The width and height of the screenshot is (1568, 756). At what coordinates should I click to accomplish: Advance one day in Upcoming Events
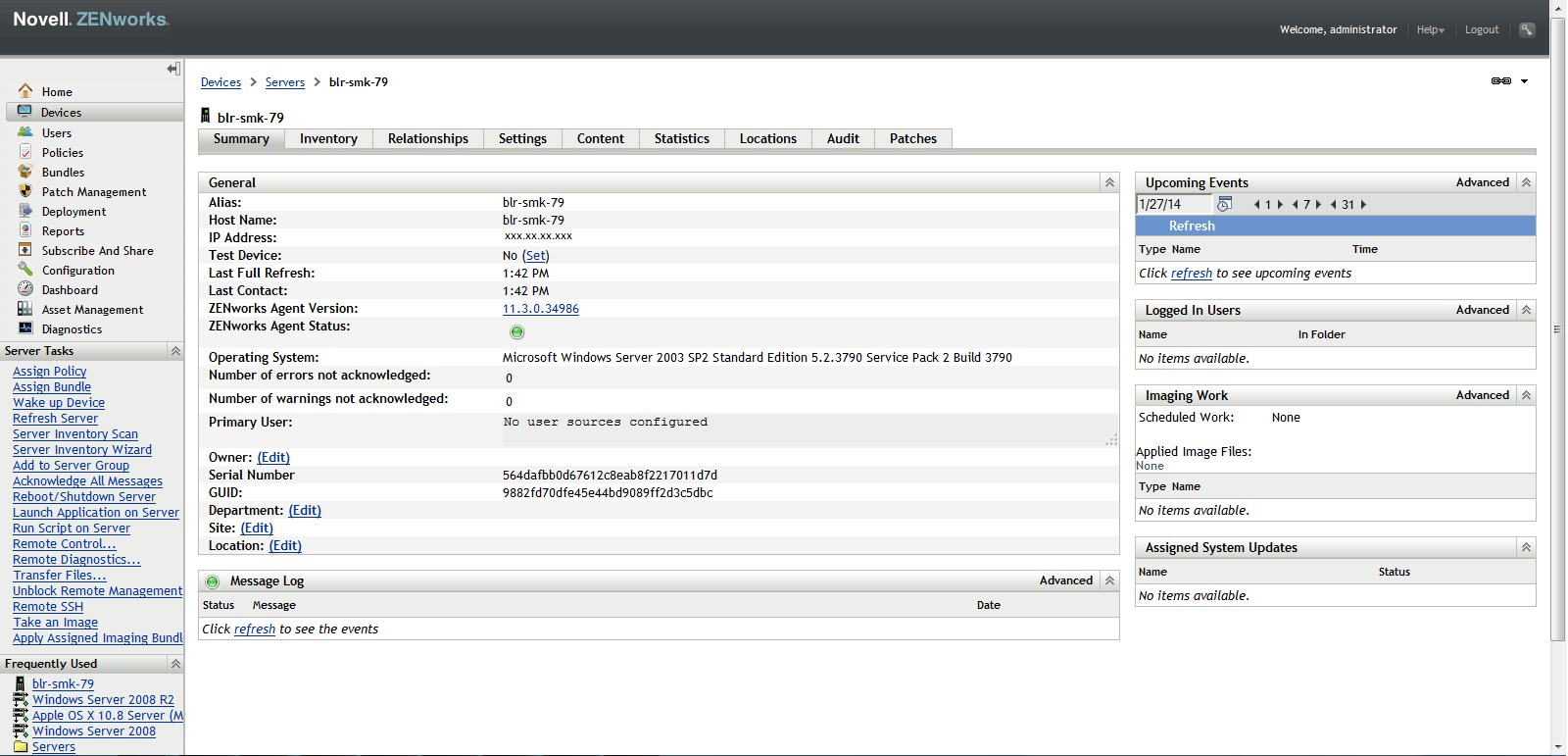click(1280, 205)
